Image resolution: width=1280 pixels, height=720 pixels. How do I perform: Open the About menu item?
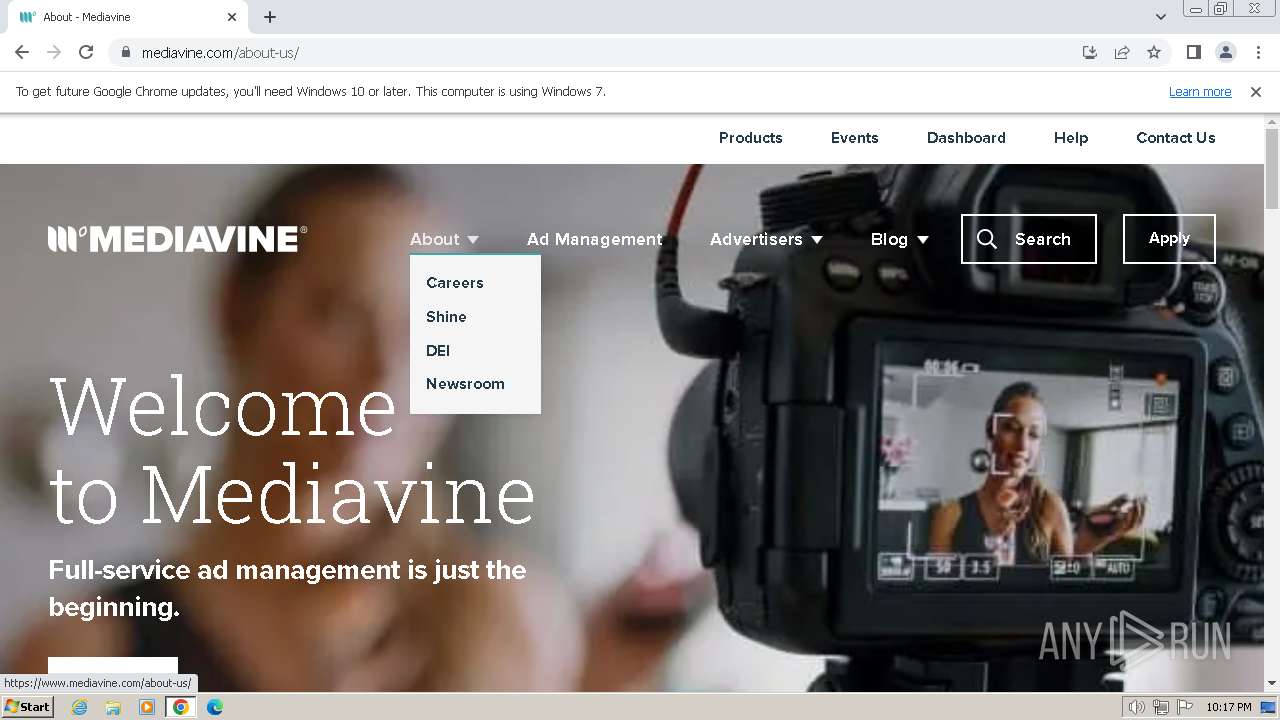click(435, 239)
